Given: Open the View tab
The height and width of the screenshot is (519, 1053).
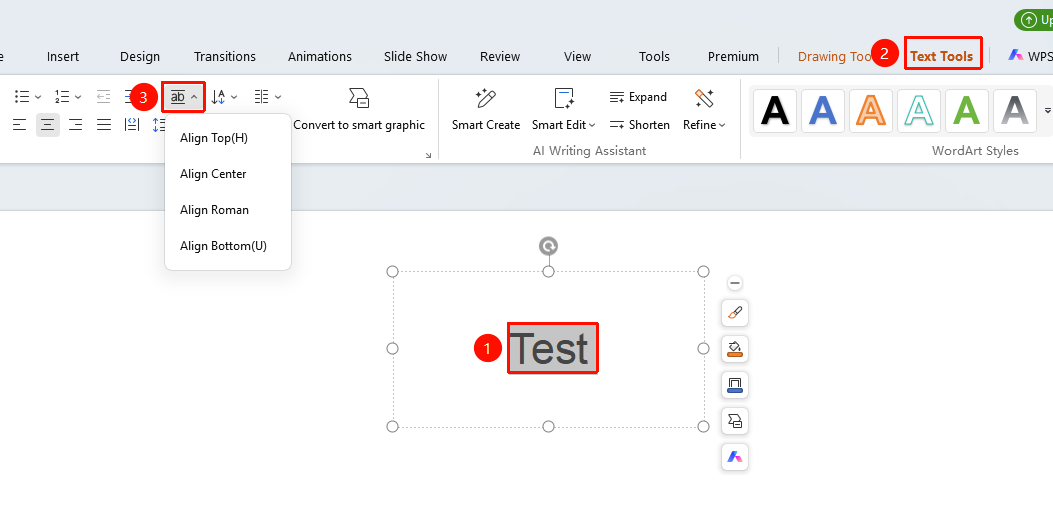Looking at the screenshot, I should click(578, 56).
